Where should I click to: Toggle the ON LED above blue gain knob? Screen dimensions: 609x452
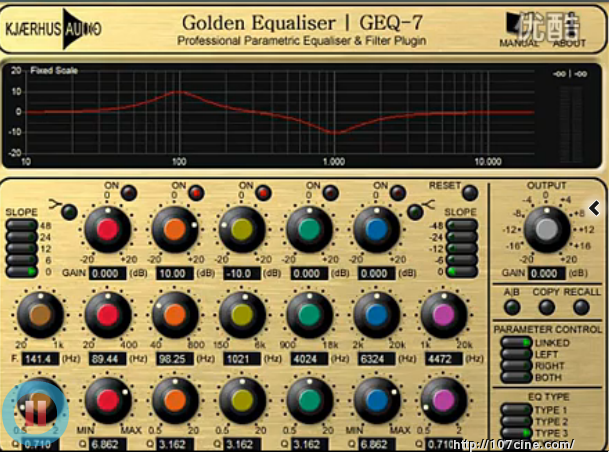coord(398,192)
